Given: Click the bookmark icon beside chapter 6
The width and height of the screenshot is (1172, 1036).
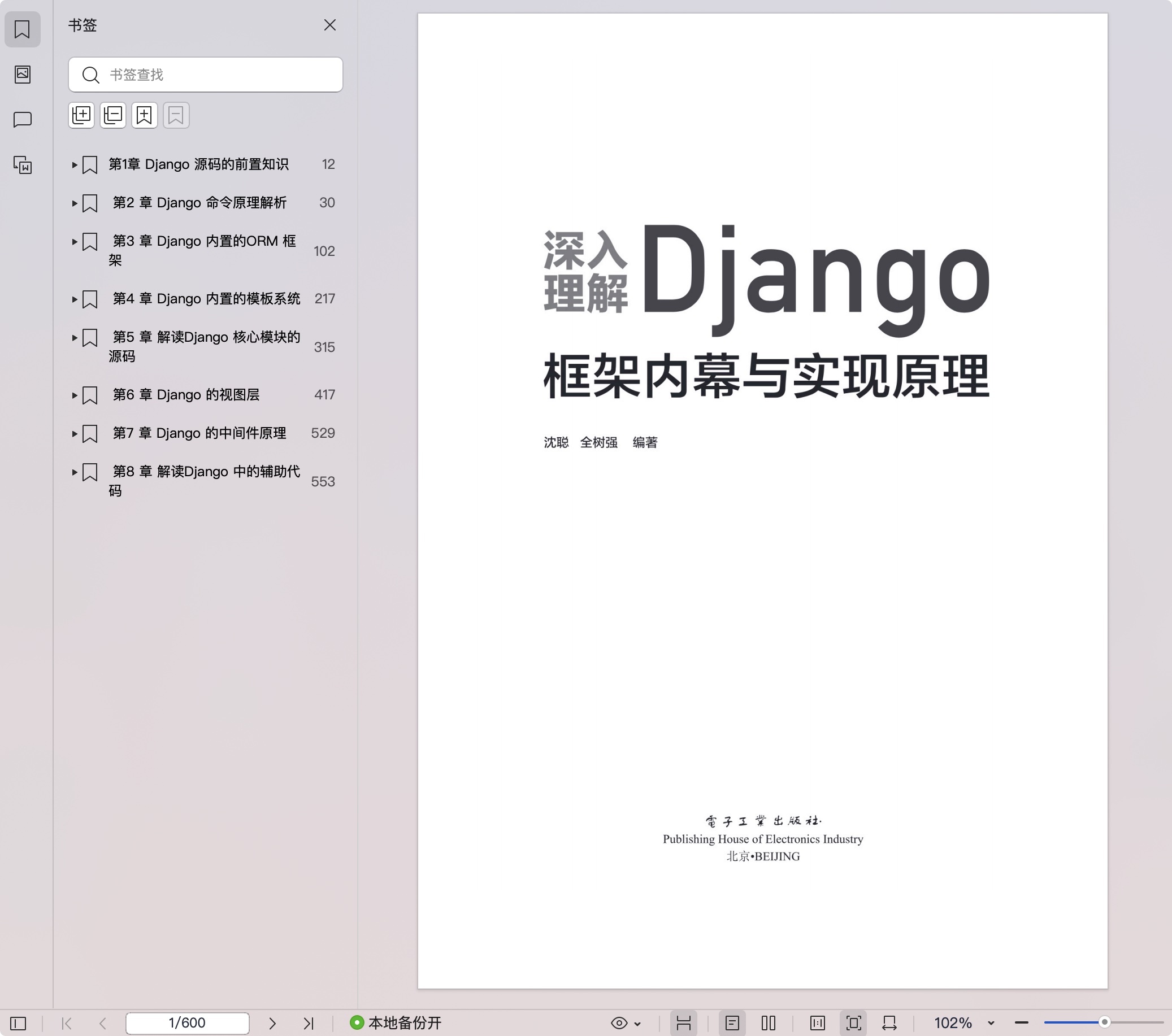Looking at the screenshot, I should (90, 395).
